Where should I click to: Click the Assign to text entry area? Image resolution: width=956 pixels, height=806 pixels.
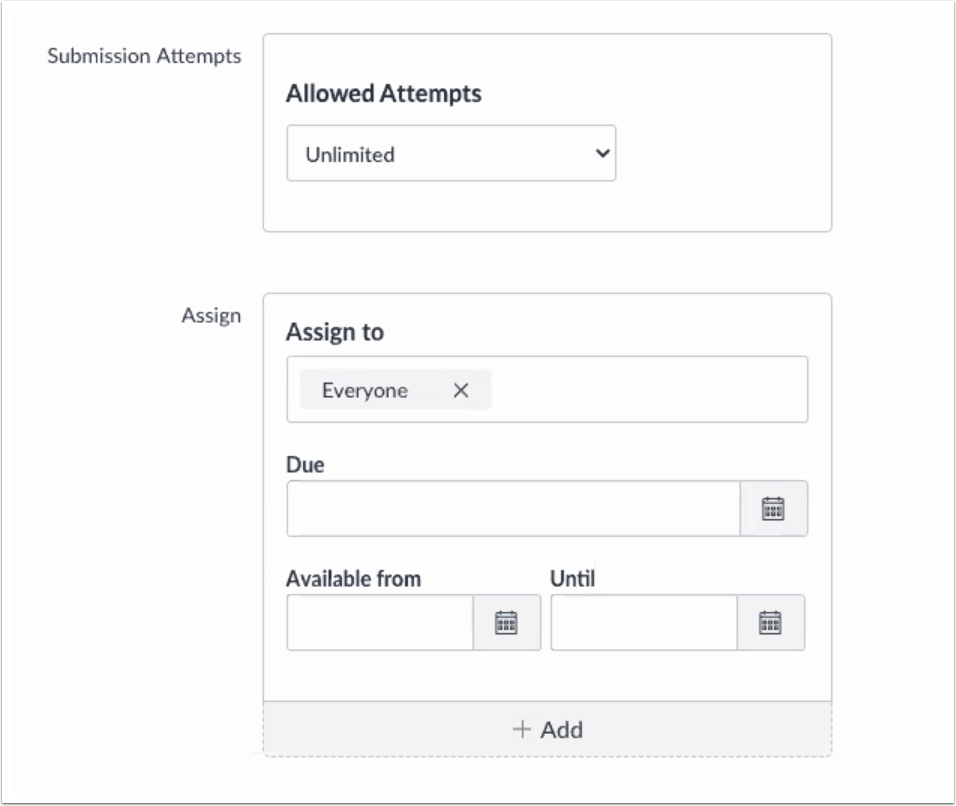tap(650, 391)
